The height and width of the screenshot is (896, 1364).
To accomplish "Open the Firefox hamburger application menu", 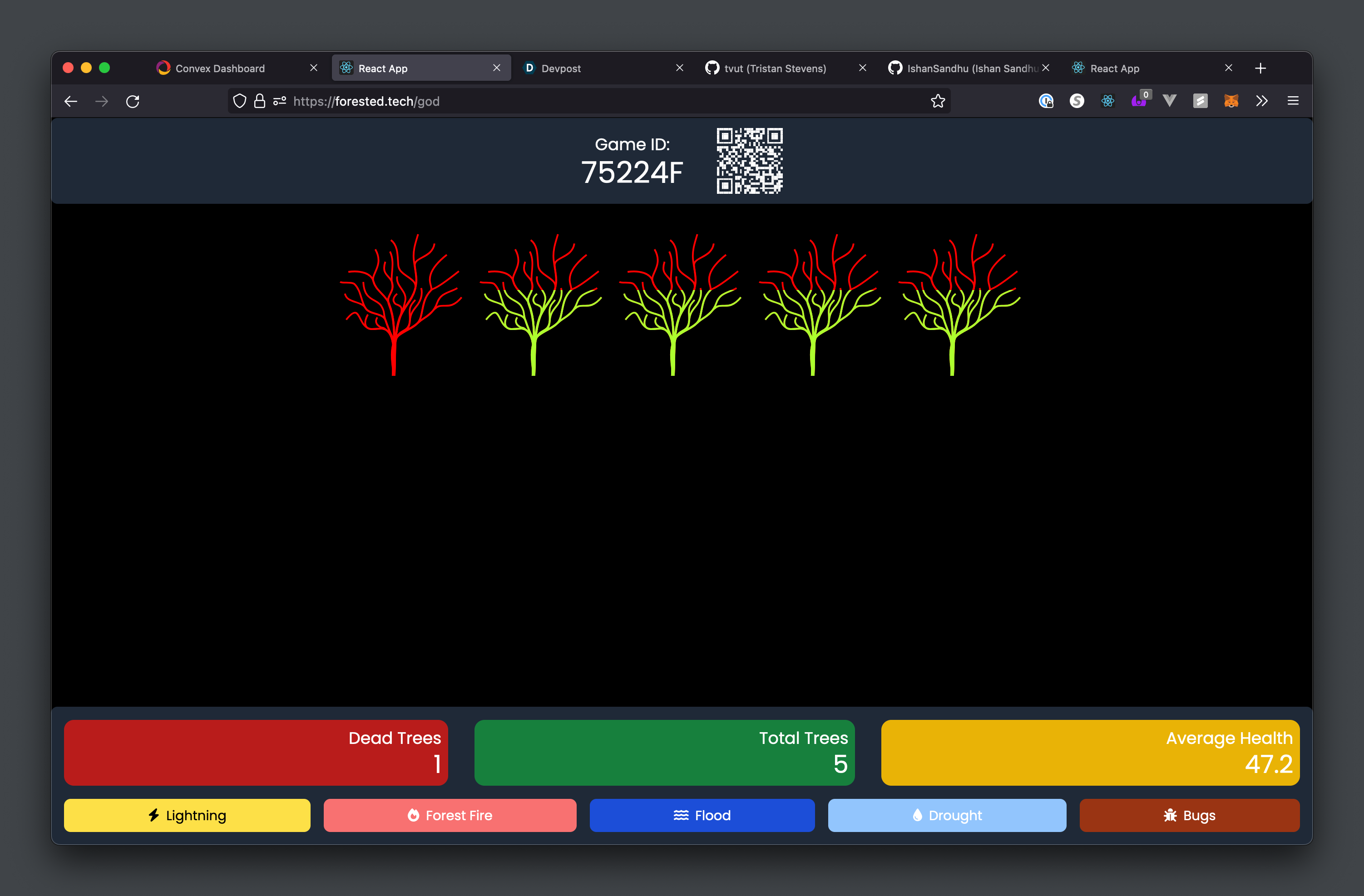I will tap(1293, 101).
